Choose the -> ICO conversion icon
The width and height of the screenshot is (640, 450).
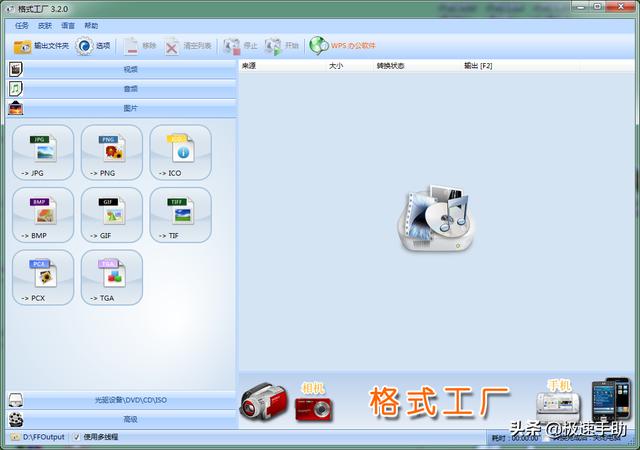[181, 152]
